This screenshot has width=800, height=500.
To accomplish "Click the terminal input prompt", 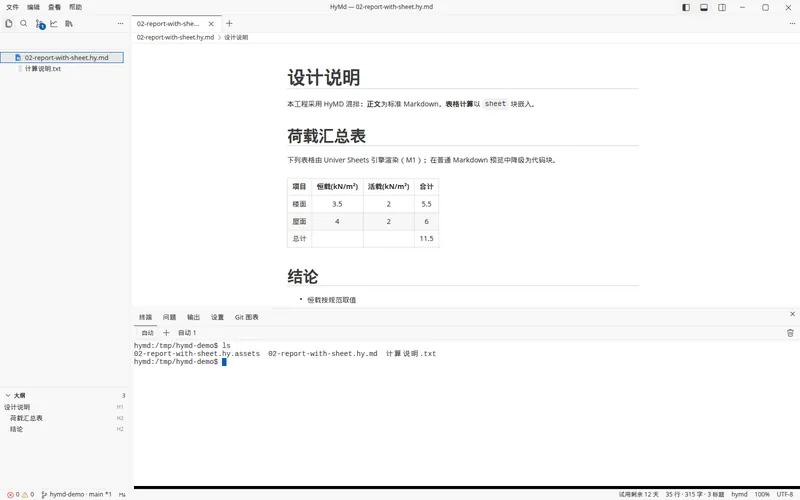I will 224,362.
